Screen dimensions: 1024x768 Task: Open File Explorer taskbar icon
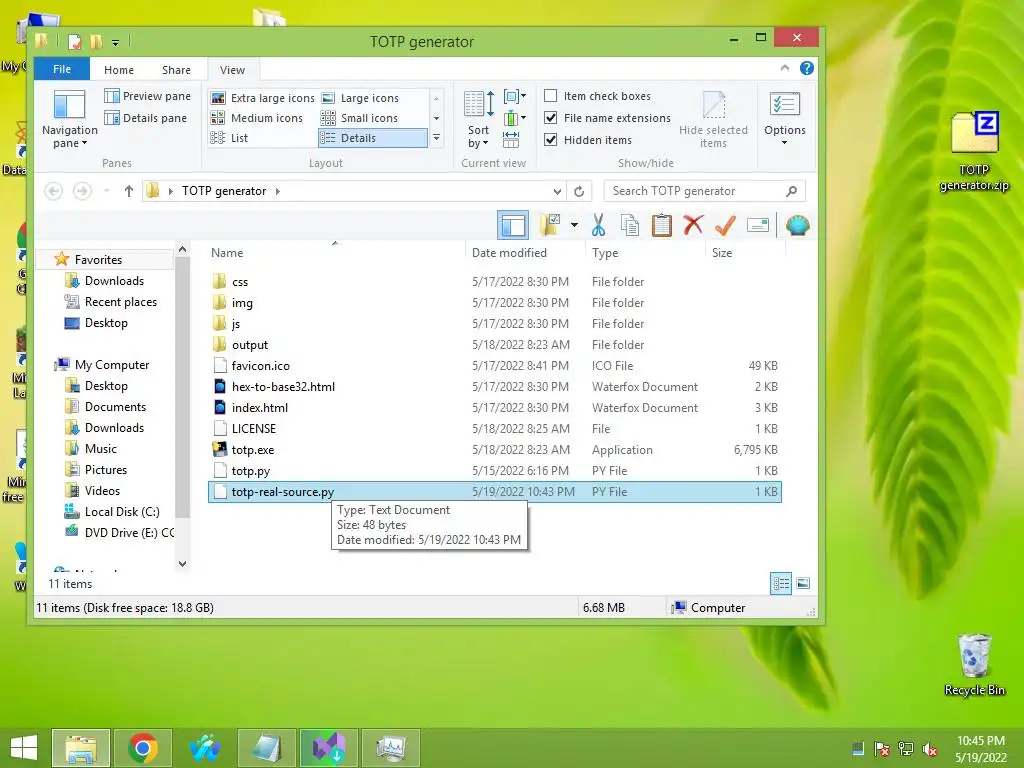click(81, 748)
